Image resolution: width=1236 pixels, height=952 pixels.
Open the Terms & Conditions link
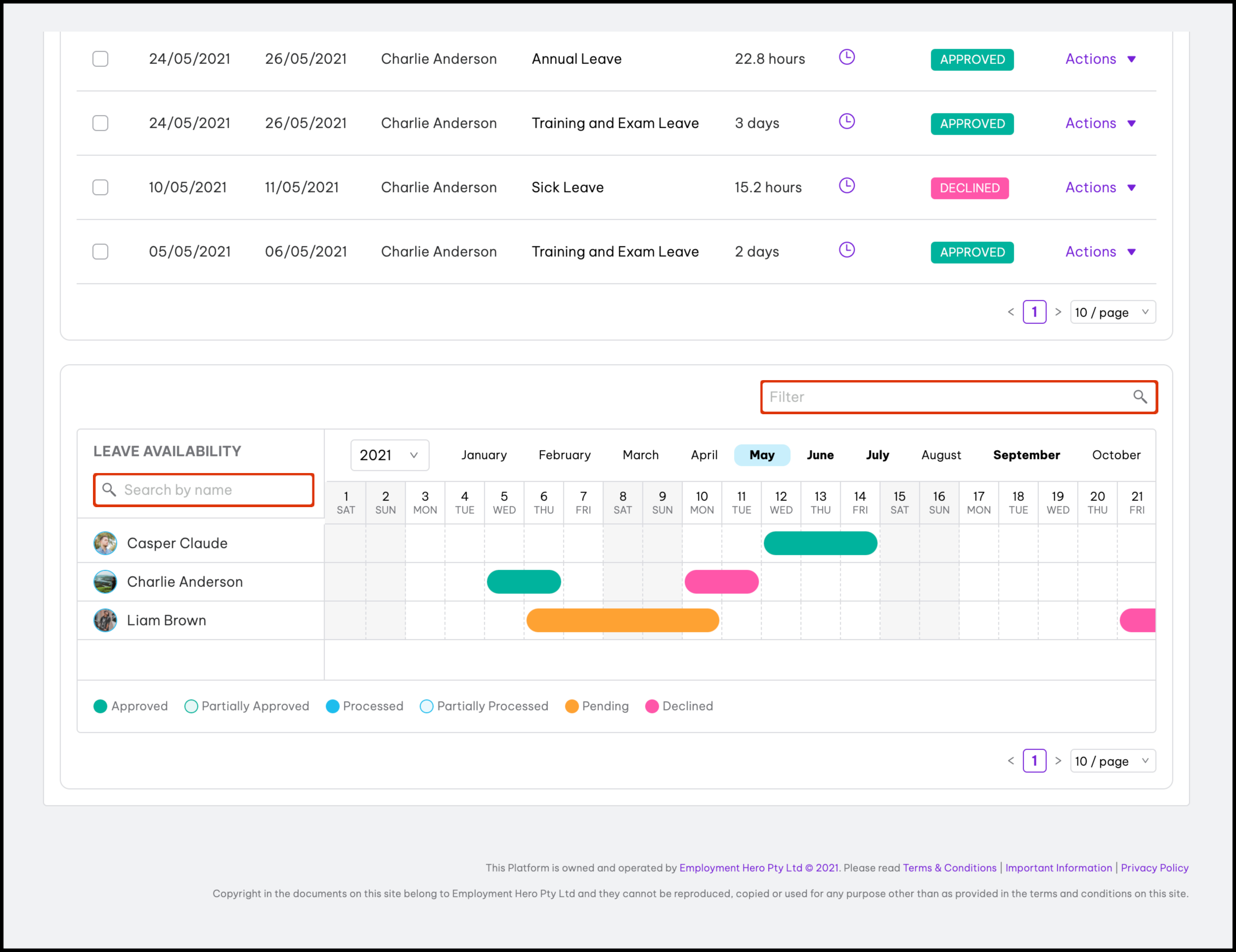(x=949, y=867)
